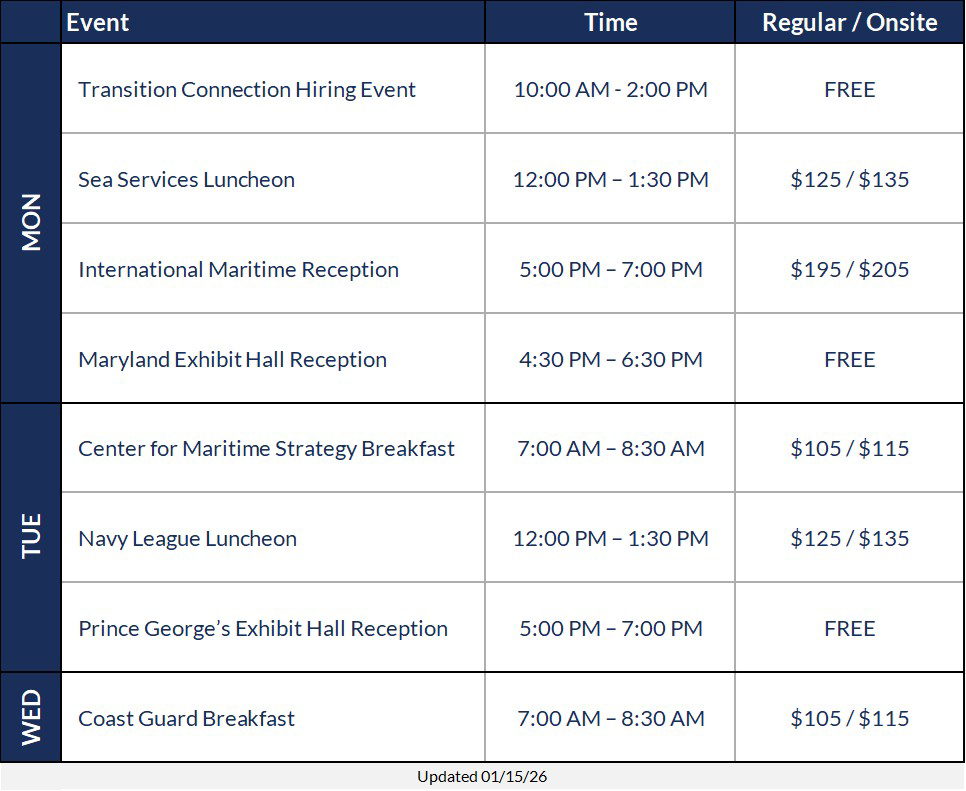The height and width of the screenshot is (791, 966).
Task: Click the Coast Guard Breakfast $105 / $115 price
Action: (x=849, y=719)
